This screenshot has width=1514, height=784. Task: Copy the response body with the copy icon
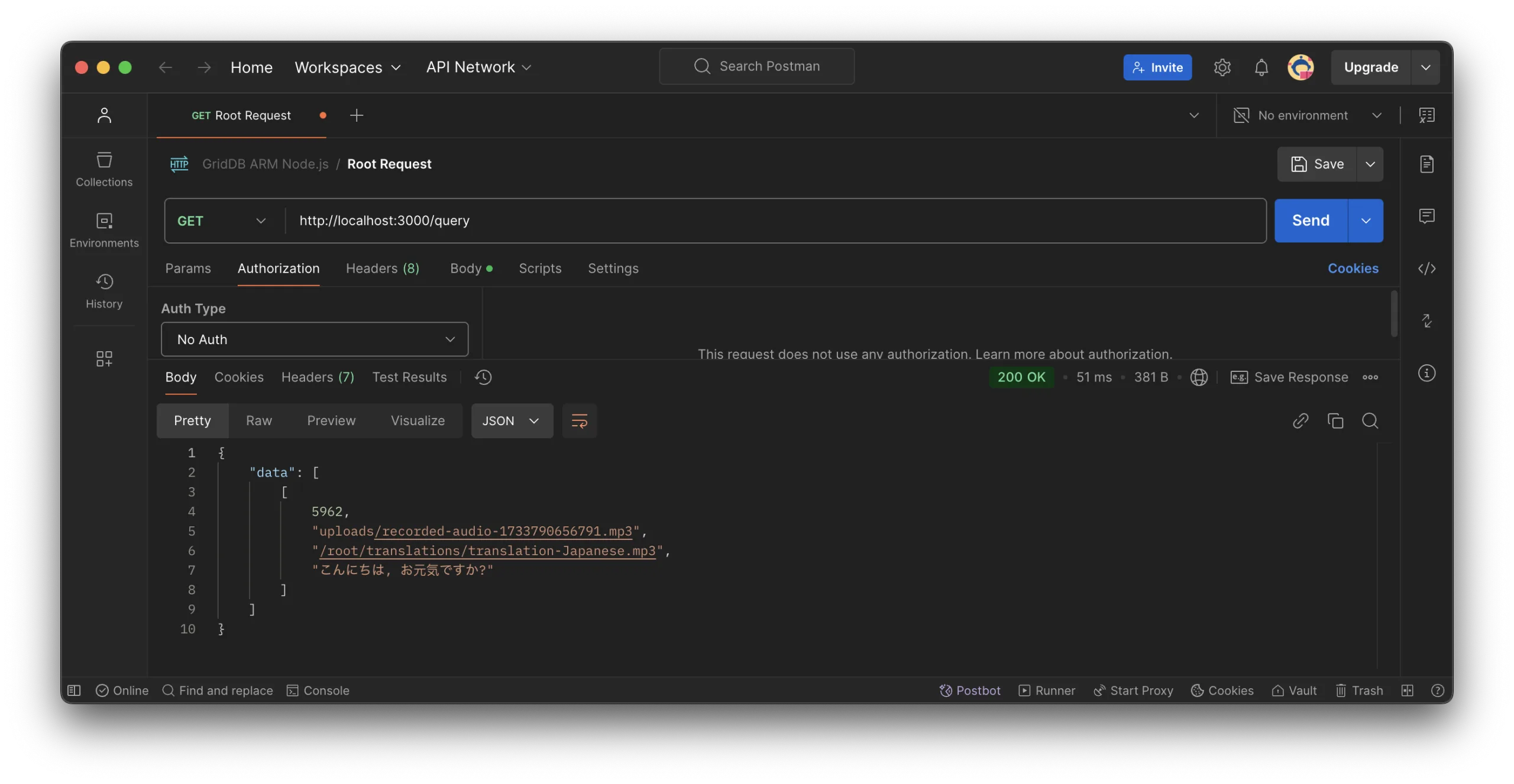point(1335,421)
